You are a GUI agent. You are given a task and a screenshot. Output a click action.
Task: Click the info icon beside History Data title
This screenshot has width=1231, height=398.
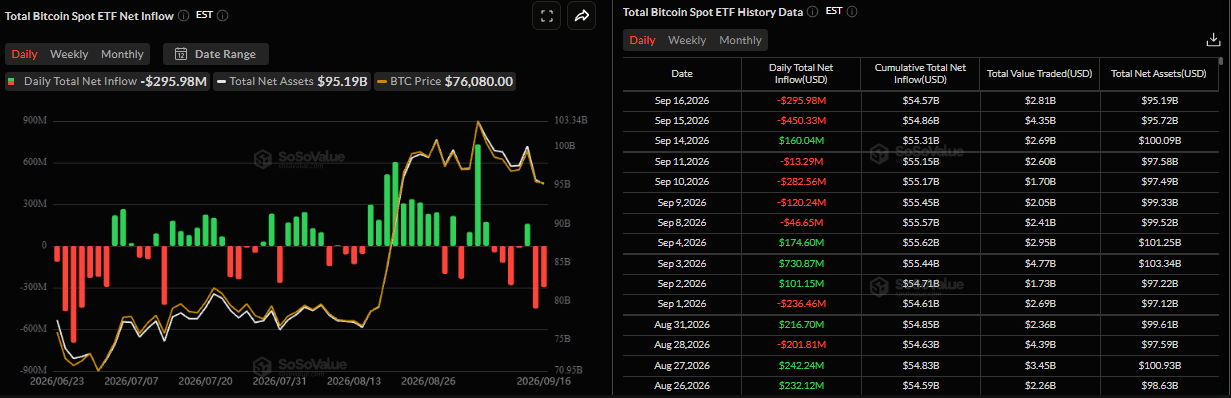click(x=812, y=12)
